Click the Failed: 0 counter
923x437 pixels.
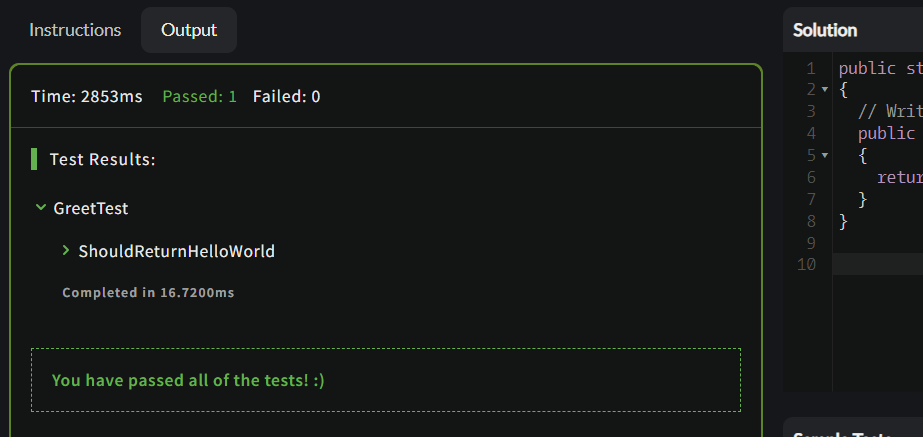[287, 97]
